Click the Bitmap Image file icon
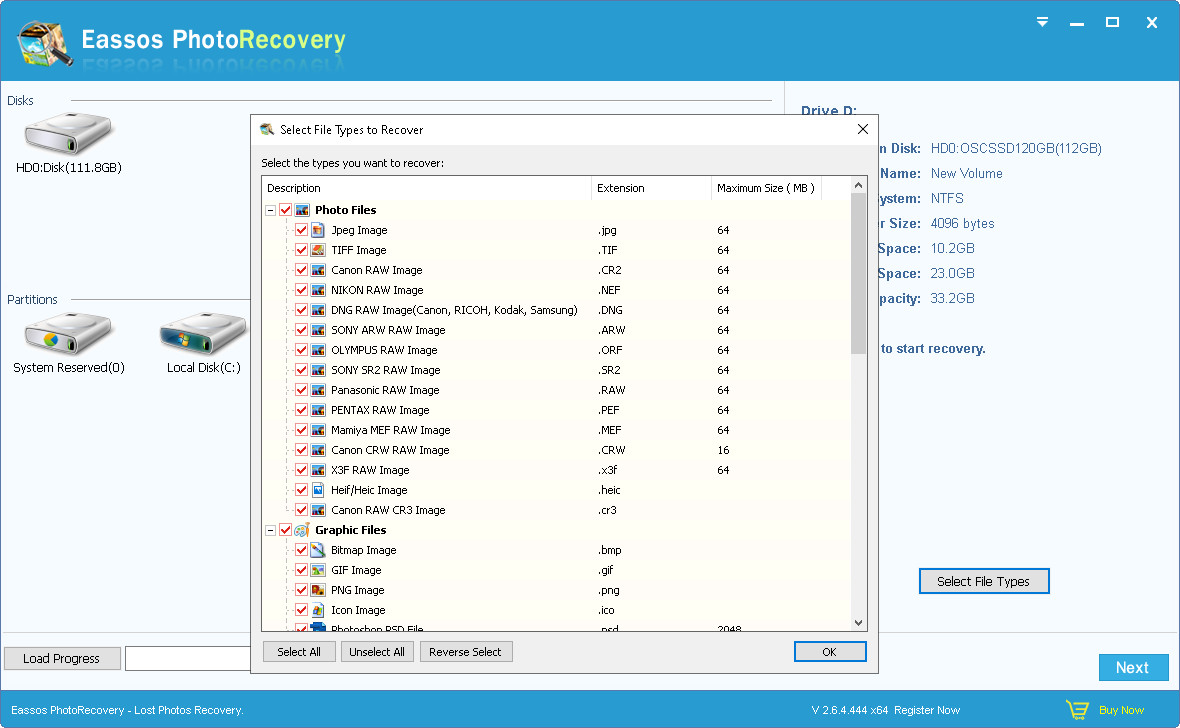This screenshot has height=728, width=1180. [318, 550]
